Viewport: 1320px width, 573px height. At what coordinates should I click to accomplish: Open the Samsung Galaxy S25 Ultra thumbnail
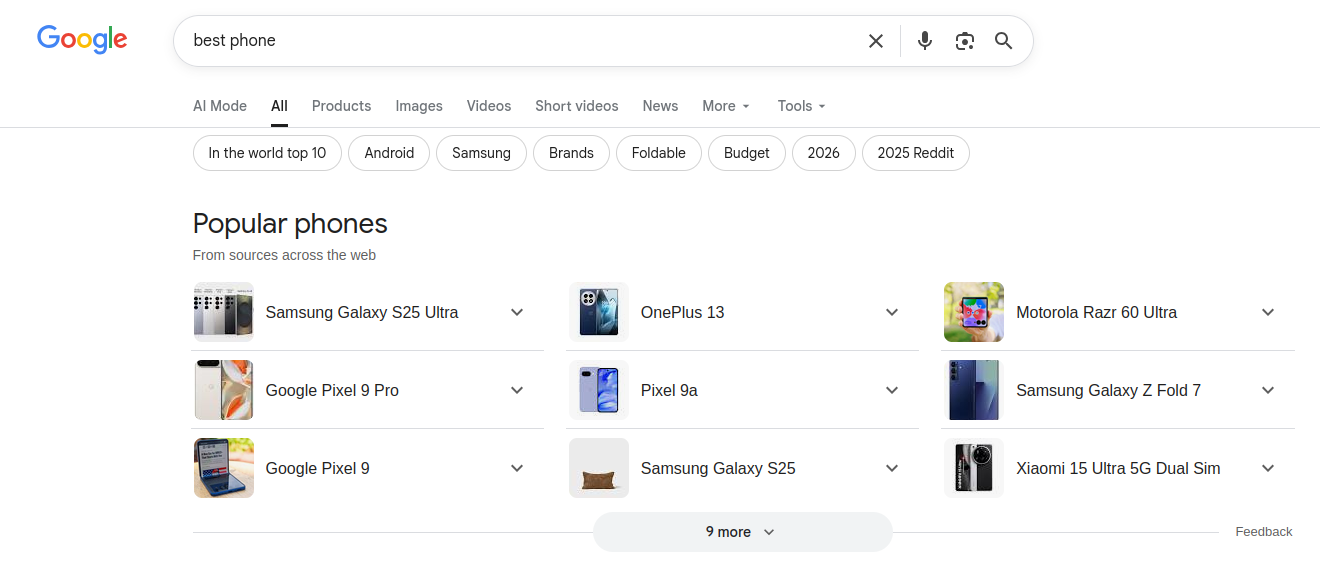[x=223, y=312]
